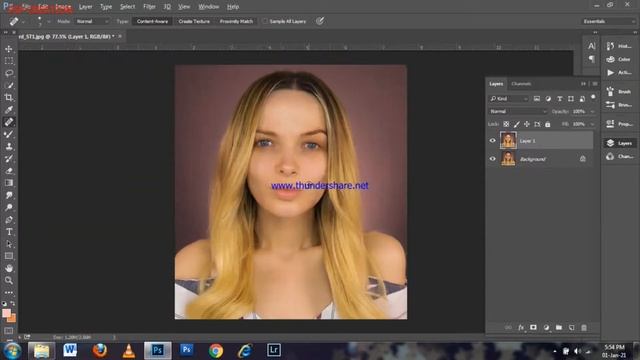Select the Eyedropper tool
This screenshot has height=360, width=640.
[9, 109]
